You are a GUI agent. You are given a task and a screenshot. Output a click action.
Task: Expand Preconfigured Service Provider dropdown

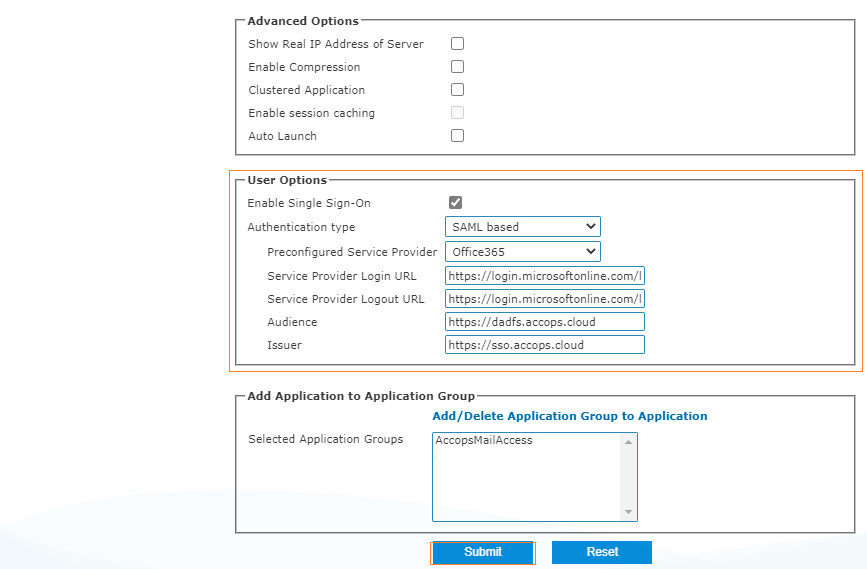(522, 251)
